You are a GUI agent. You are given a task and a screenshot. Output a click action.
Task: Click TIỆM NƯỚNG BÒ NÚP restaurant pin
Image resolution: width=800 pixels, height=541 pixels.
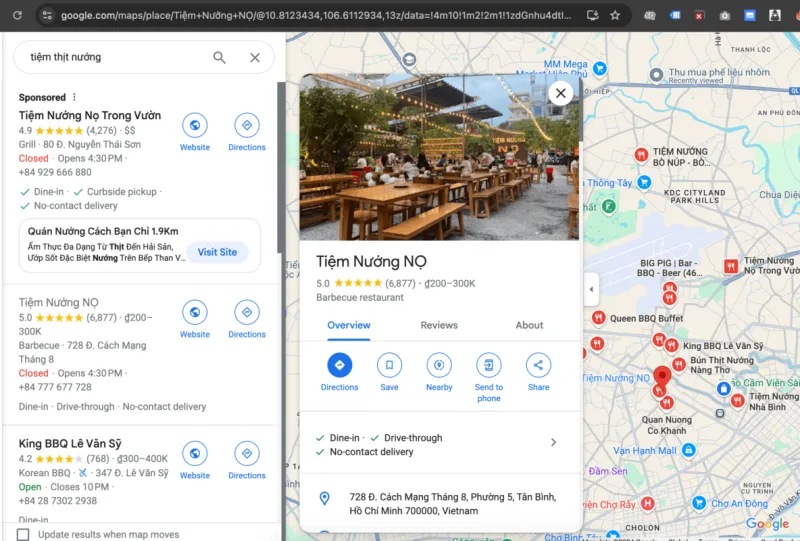(641, 154)
